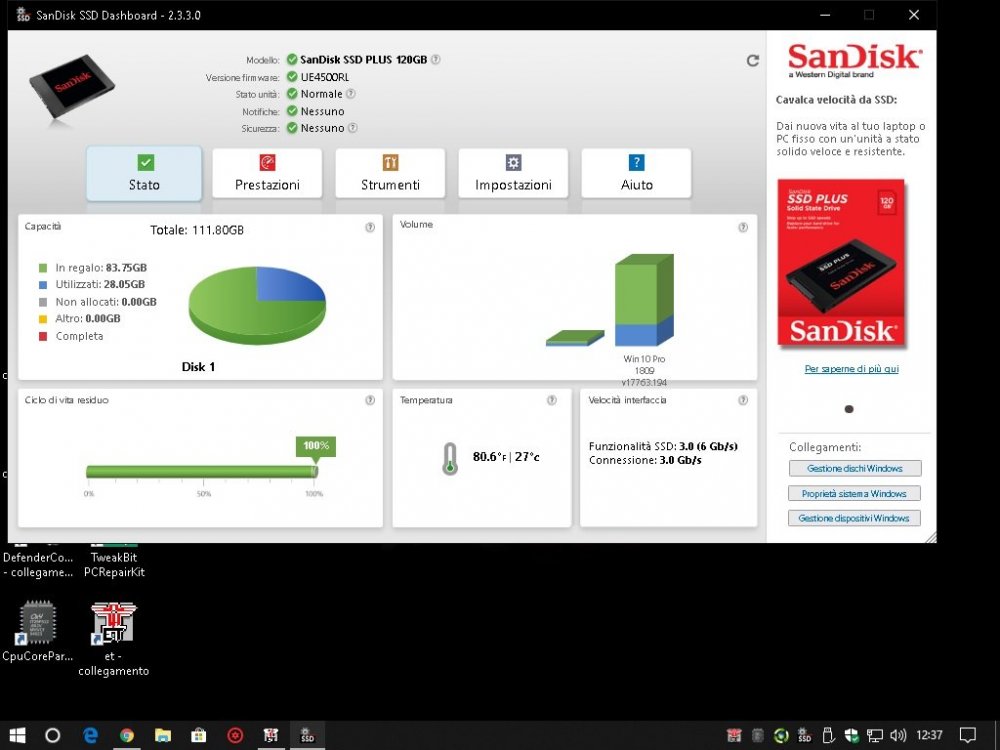Click the 100% life marker label
Viewport: 1000px width, 750px height.
coord(316,446)
